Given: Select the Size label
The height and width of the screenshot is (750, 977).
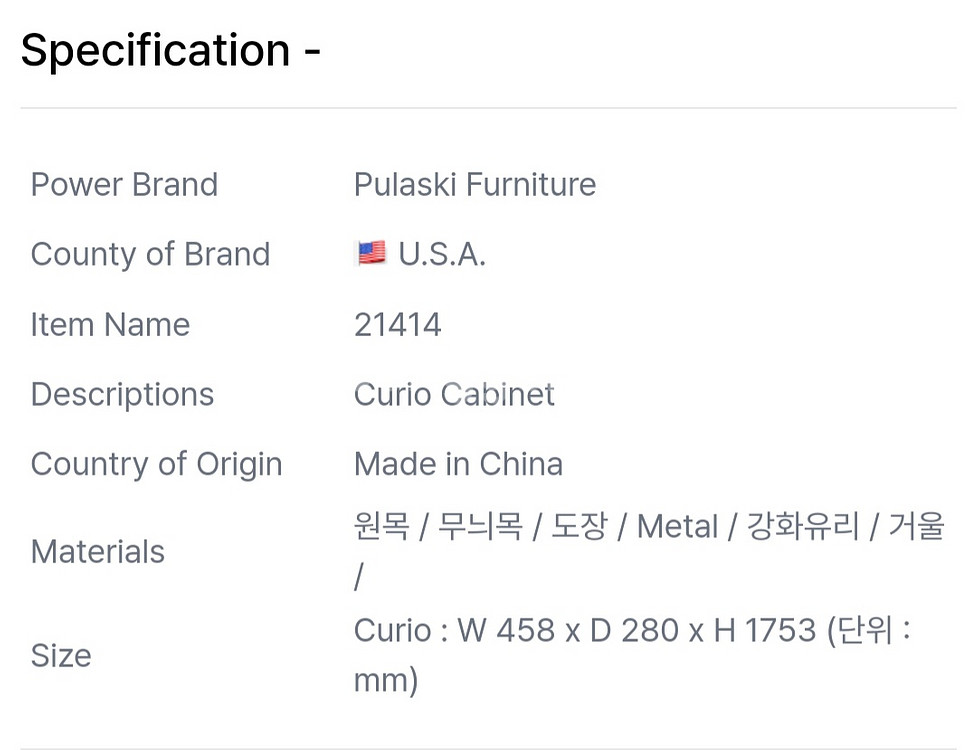Looking at the screenshot, I should 61,656.
